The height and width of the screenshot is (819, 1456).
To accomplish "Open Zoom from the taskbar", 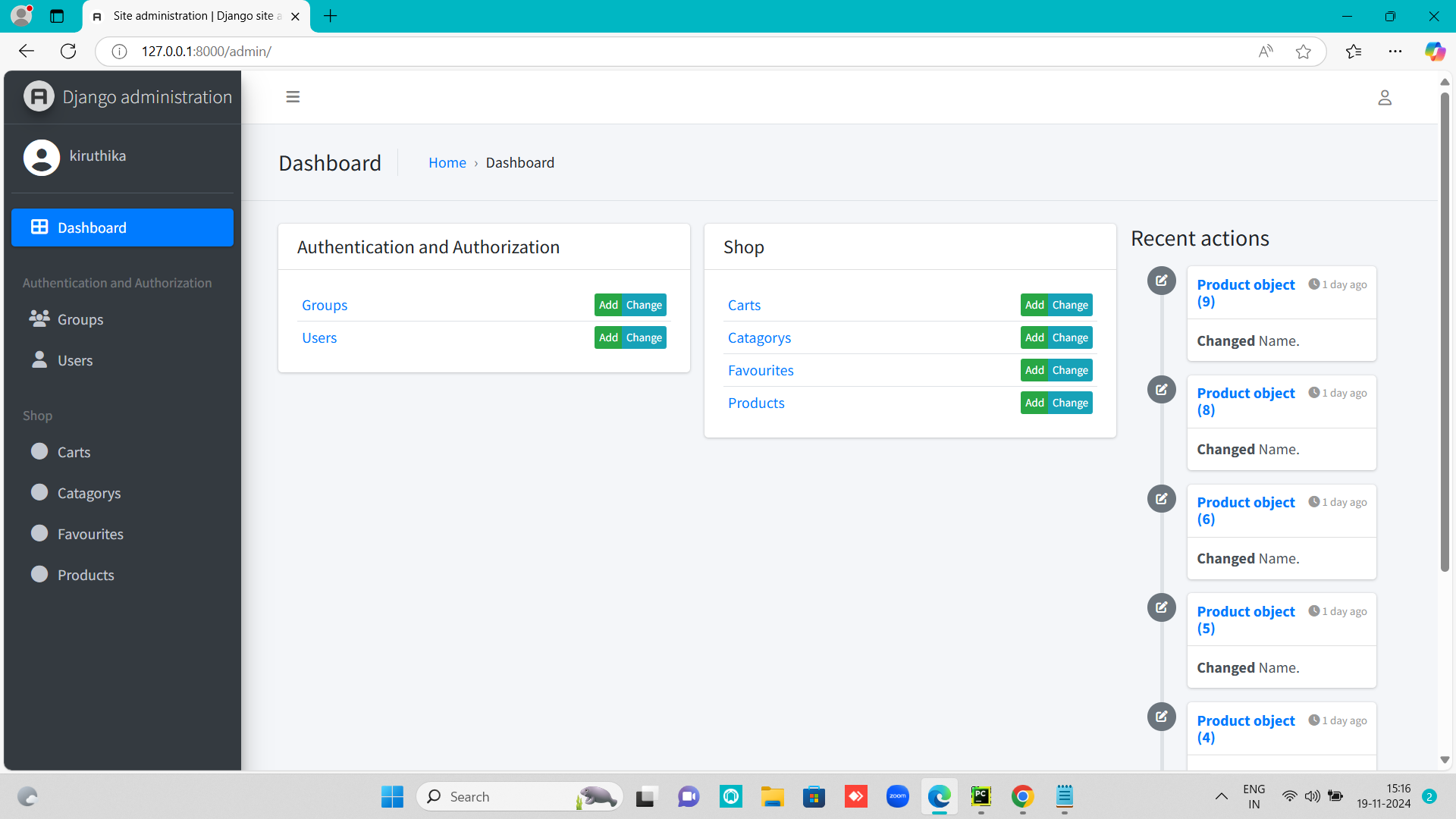I will (x=897, y=796).
